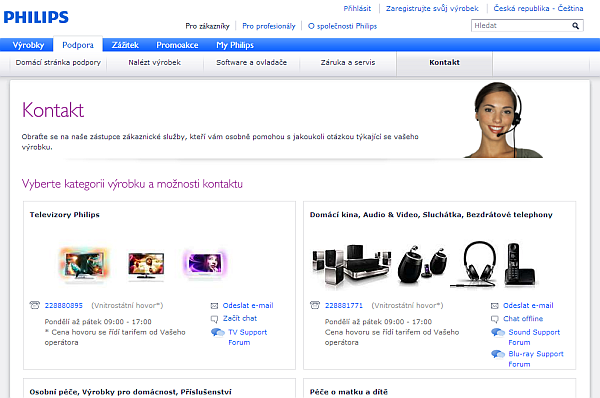Image resolution: width=600 pixels, height=398 pixels.
Task: Click the cordless phone image
Action: tap(520, 265)
